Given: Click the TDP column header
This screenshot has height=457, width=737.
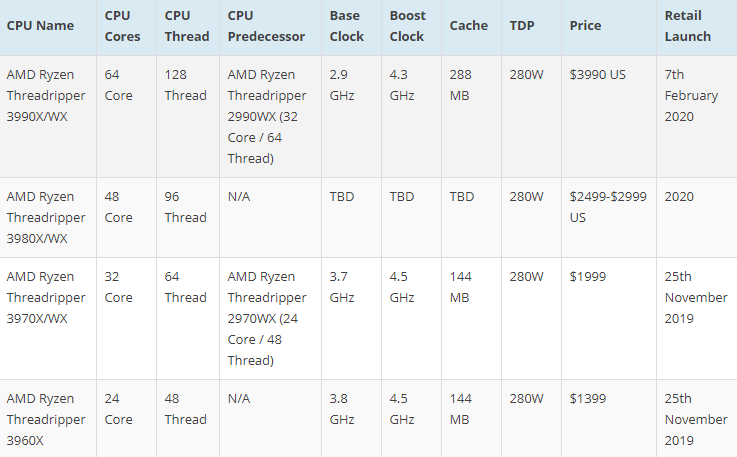Looking at the screenshot, I should click(532, 27).
